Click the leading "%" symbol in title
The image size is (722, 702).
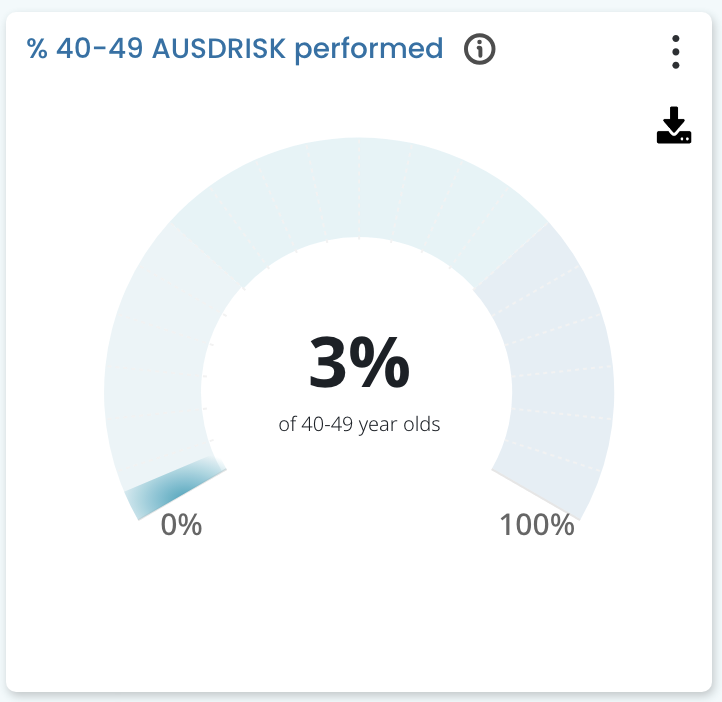(x=38, y=48)
